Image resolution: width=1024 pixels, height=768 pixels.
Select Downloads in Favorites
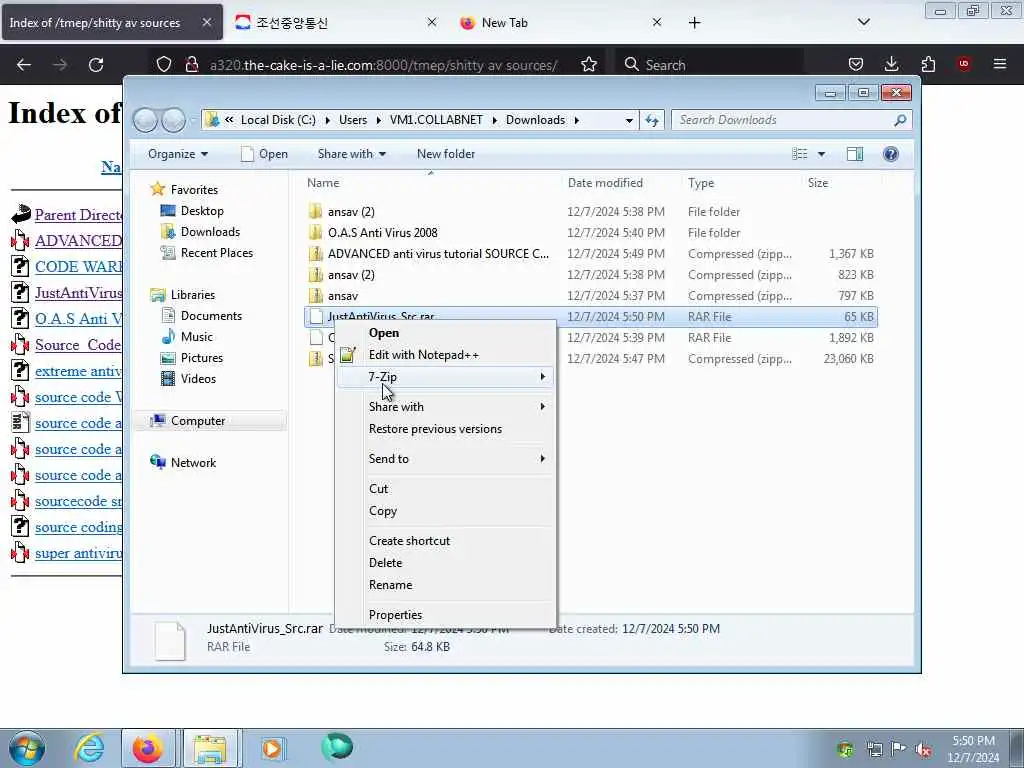click(210, 232)
